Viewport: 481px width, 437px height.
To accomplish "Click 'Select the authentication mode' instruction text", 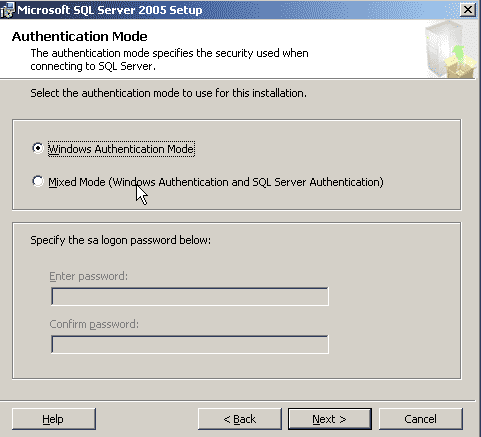I will 168,93.
